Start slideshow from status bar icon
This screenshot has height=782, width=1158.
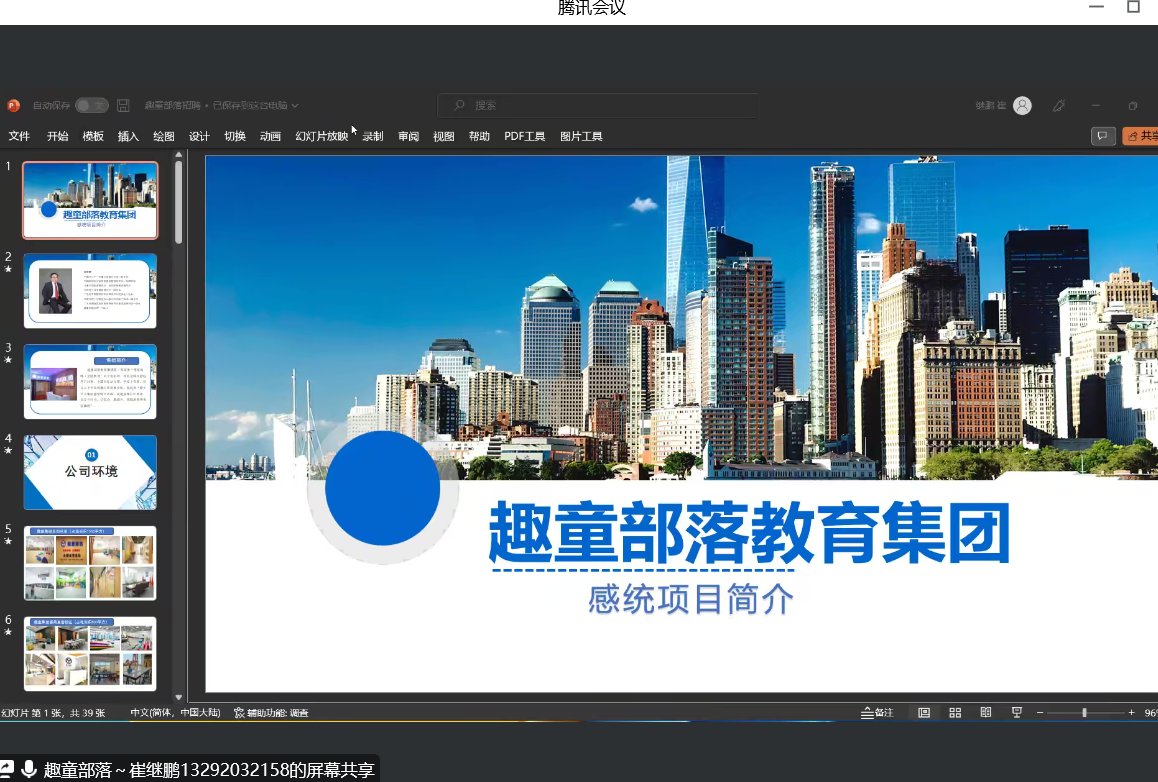point(1017,712)
